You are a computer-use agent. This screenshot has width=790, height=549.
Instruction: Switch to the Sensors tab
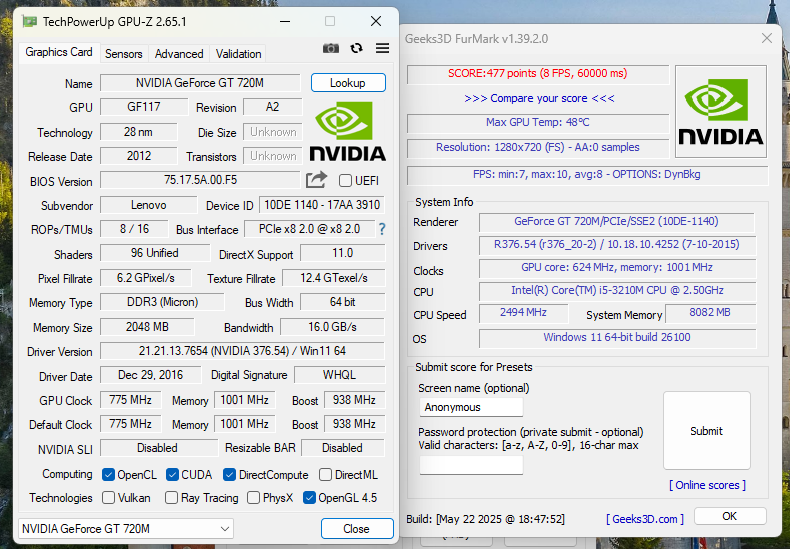point(123,54)
